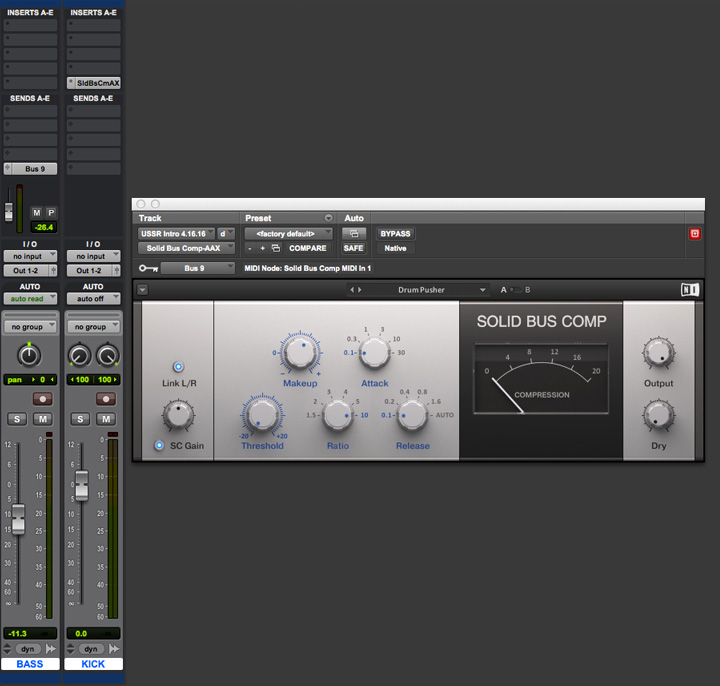
Task: Click the KICK track dyn button
Action: tap(91, 649)
